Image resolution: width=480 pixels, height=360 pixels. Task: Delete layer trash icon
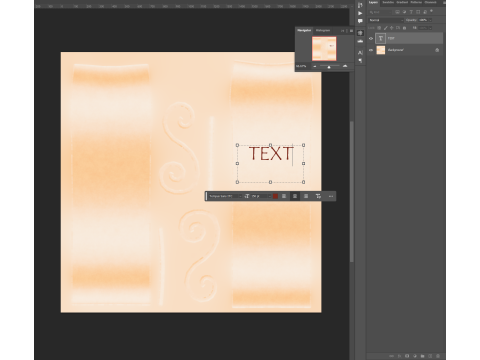[438, 356]
